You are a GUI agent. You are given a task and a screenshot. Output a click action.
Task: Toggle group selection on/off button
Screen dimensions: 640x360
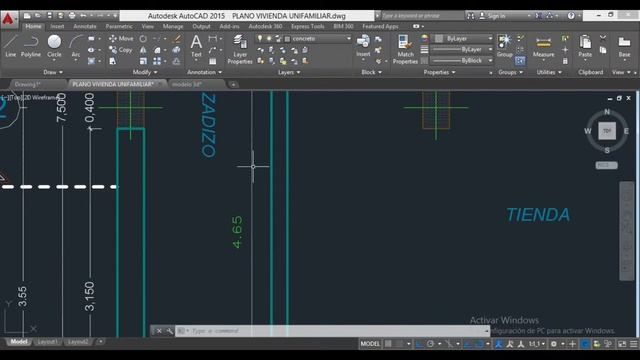(520, 61)
